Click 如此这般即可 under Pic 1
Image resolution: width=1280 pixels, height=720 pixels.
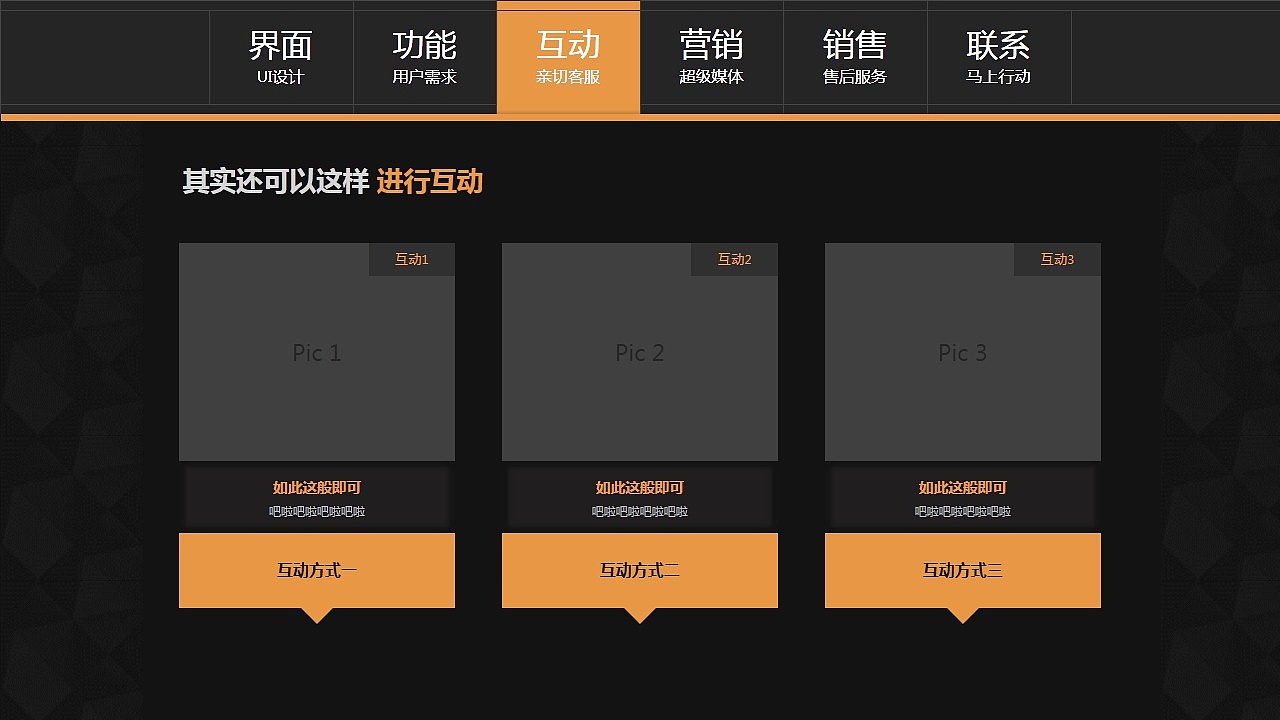(316, 488)
